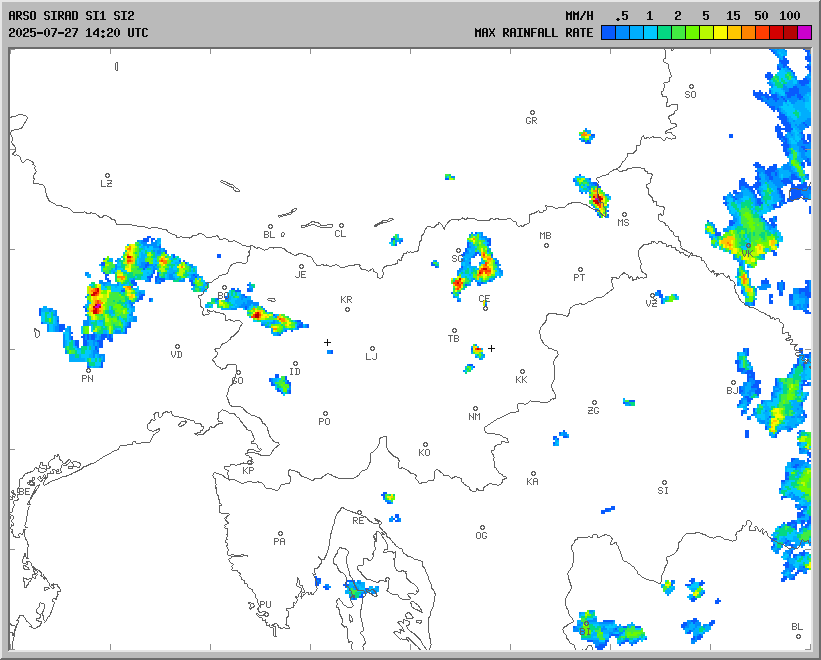The width and height of the screenshot is (821, 660).
Task: Click the LJ city marker circle
Action: (x=373, y=349)
